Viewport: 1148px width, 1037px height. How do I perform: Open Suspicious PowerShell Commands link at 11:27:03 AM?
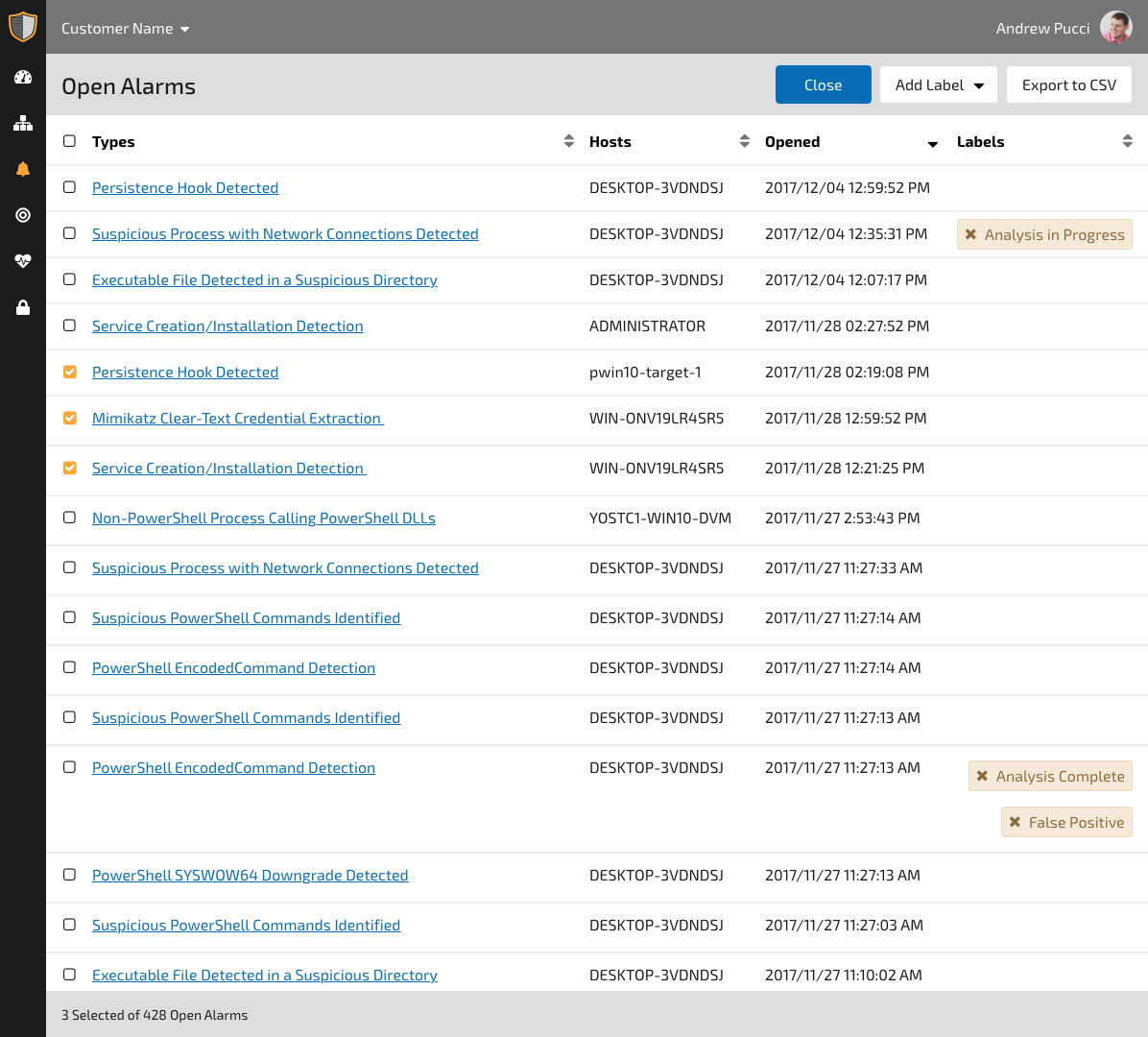coord(246,925)
